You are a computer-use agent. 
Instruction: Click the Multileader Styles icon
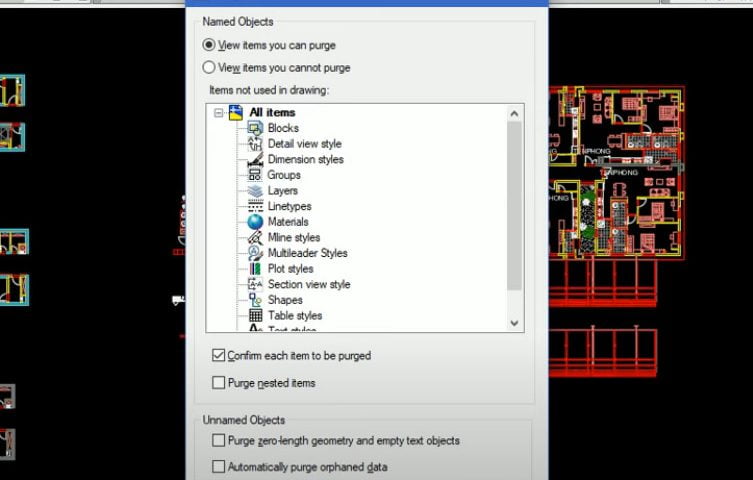pos(255,253)
